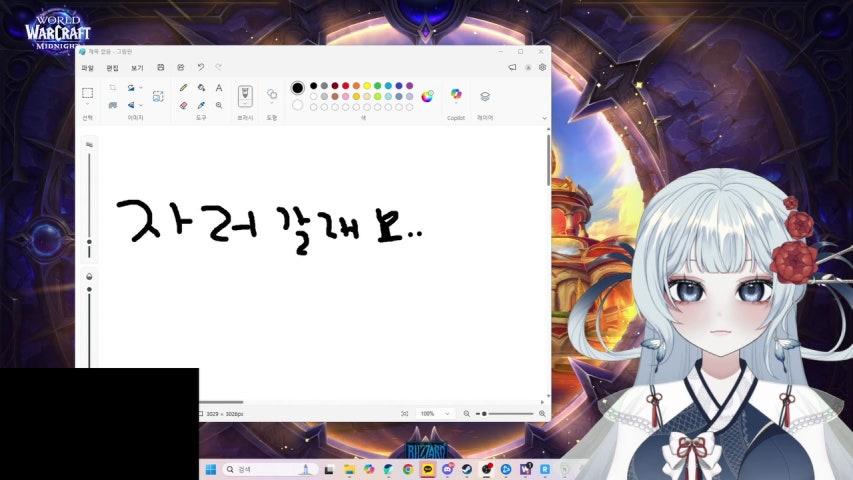Expand the Flip dropdown arrow
The image size is (853, 480).
[141, 105]
